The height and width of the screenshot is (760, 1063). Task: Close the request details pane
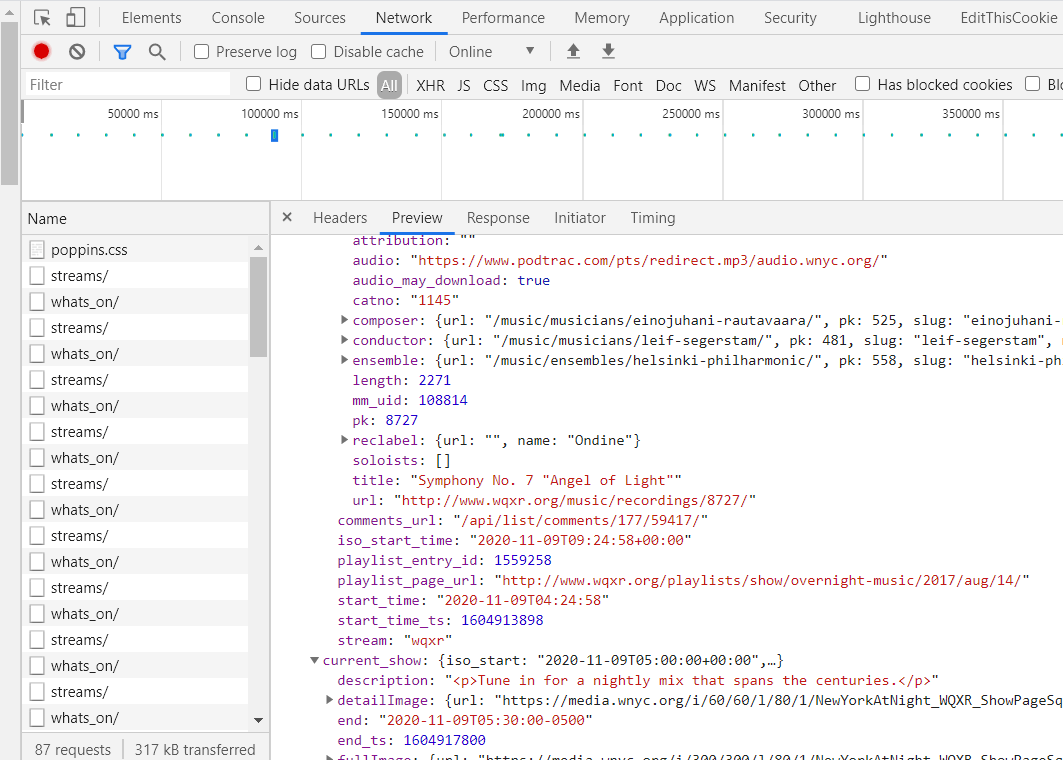tap(287, 218)
